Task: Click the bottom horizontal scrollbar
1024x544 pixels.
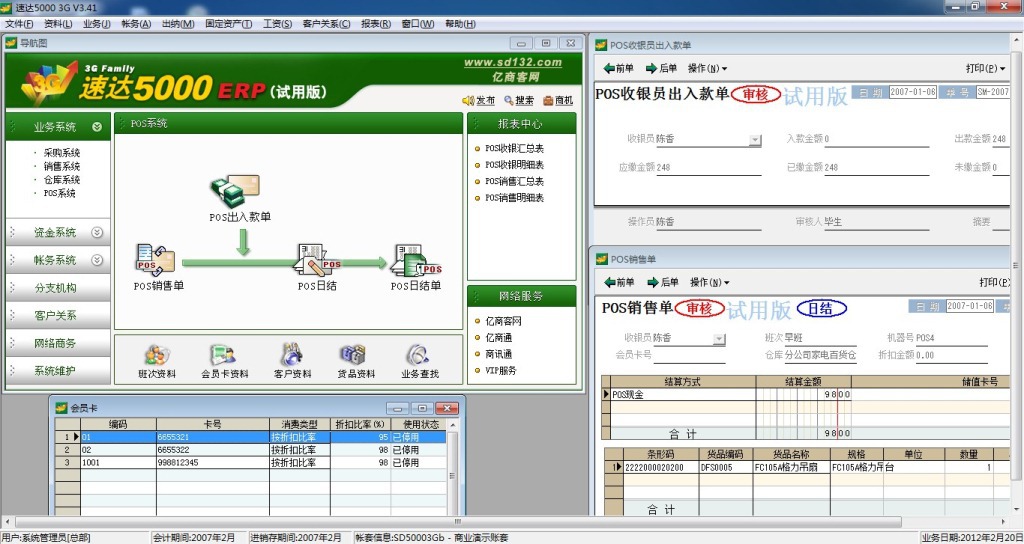Action: point(457,522)
